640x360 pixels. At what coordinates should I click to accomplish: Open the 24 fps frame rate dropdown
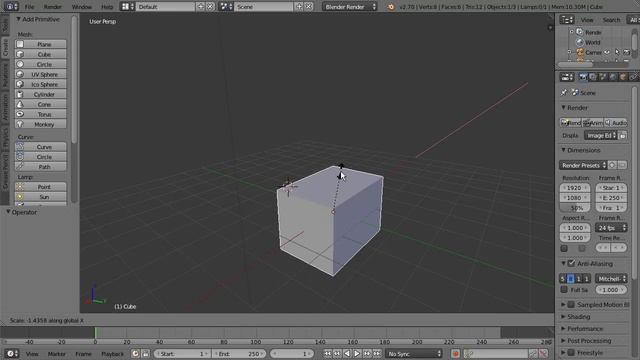(611, 228)
